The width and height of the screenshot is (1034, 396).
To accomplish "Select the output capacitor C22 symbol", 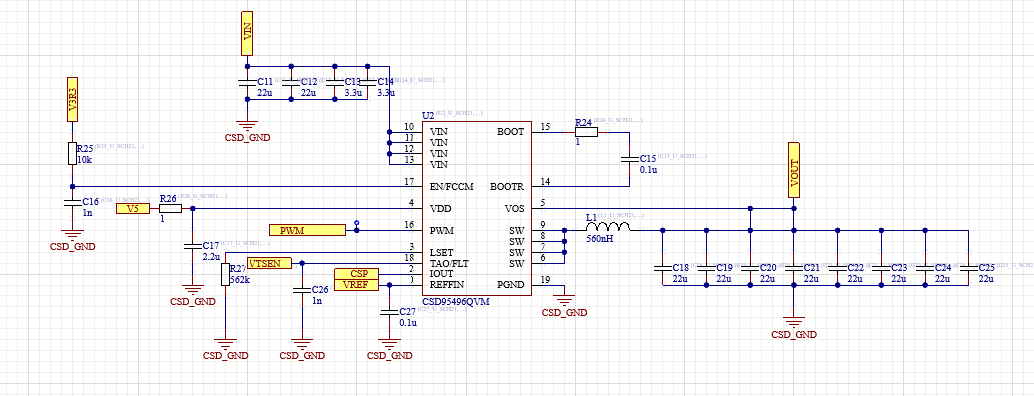I will (x=837, y=268).
